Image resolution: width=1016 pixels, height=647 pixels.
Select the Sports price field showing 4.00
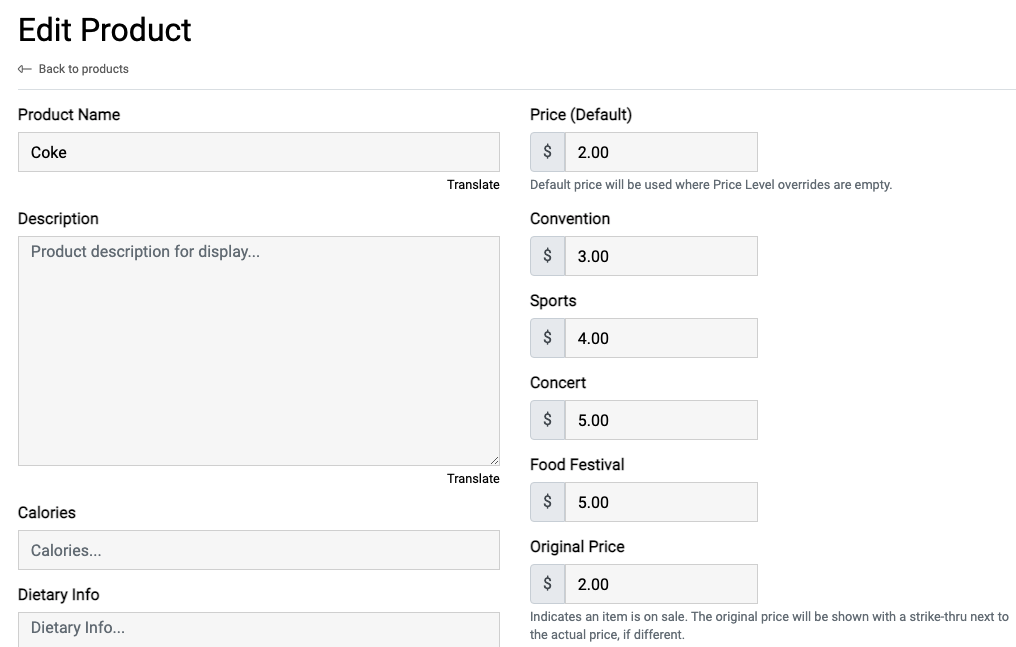click(660, 337)
